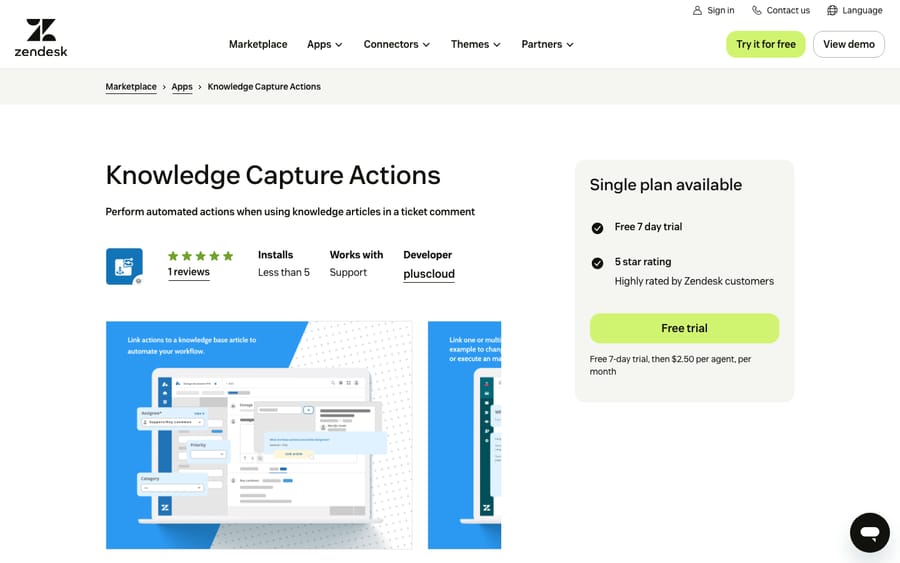Image resolution: width=900 pixels, height=563 pixels.
Task: Click the Knowledge Capture Actions page heading
Action: (x=273, y=175)
